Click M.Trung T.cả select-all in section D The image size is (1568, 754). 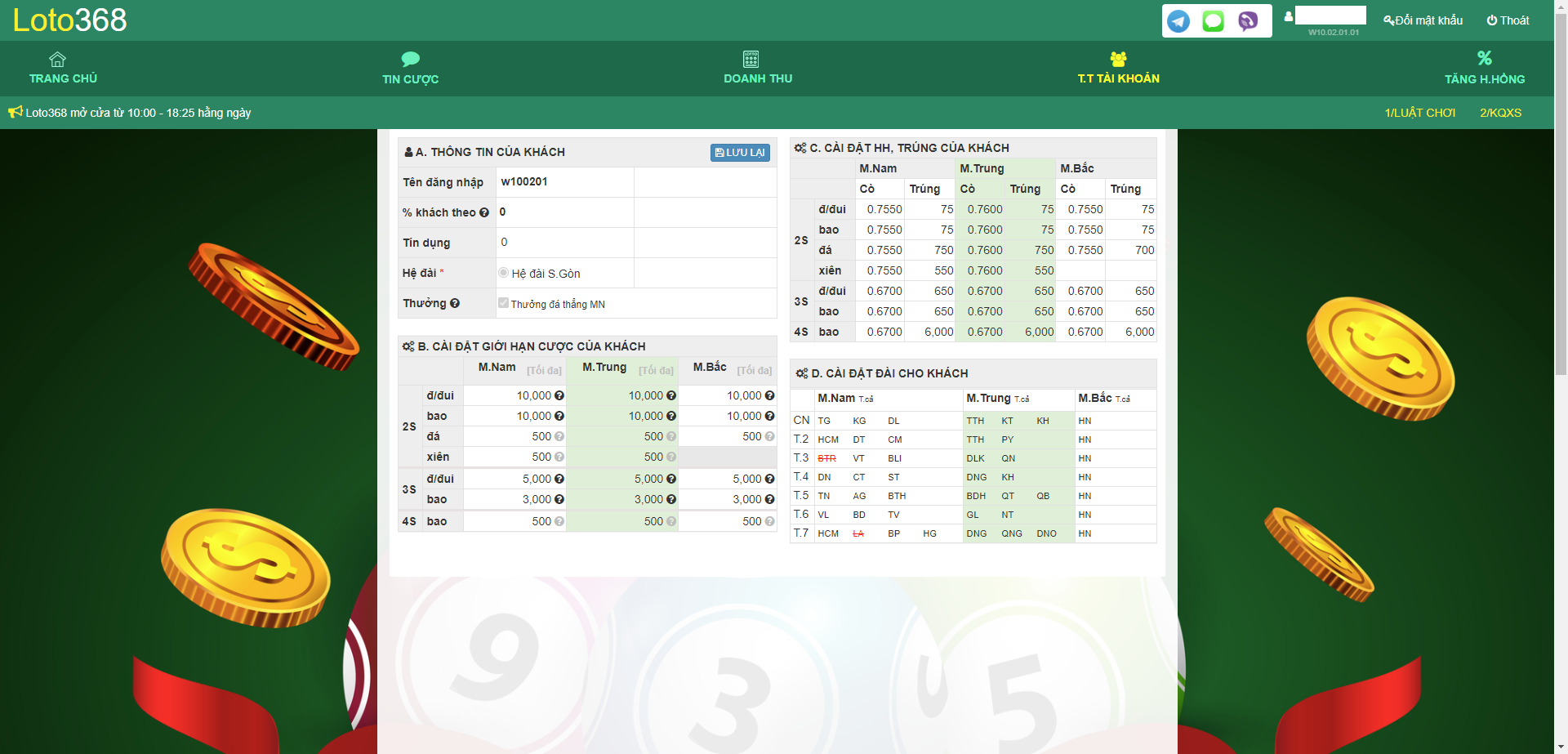1022,399
